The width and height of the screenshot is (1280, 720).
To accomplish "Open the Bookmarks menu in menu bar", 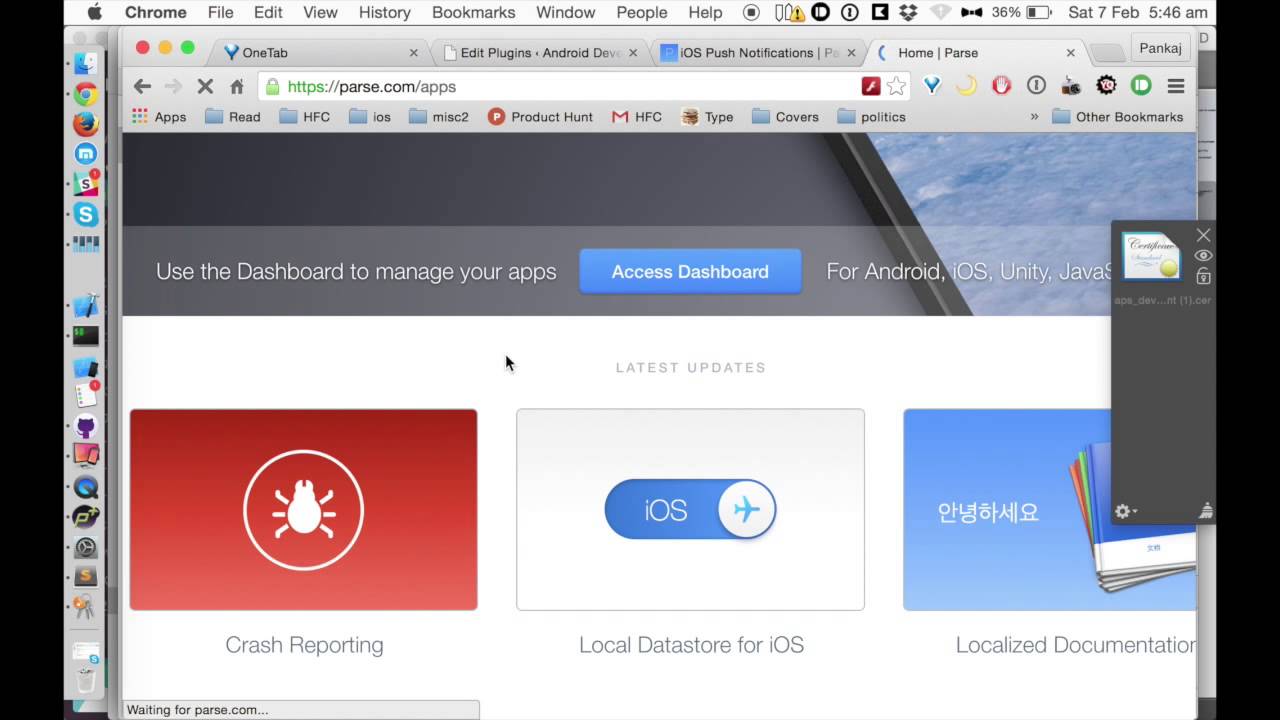I will pos(474,12).
